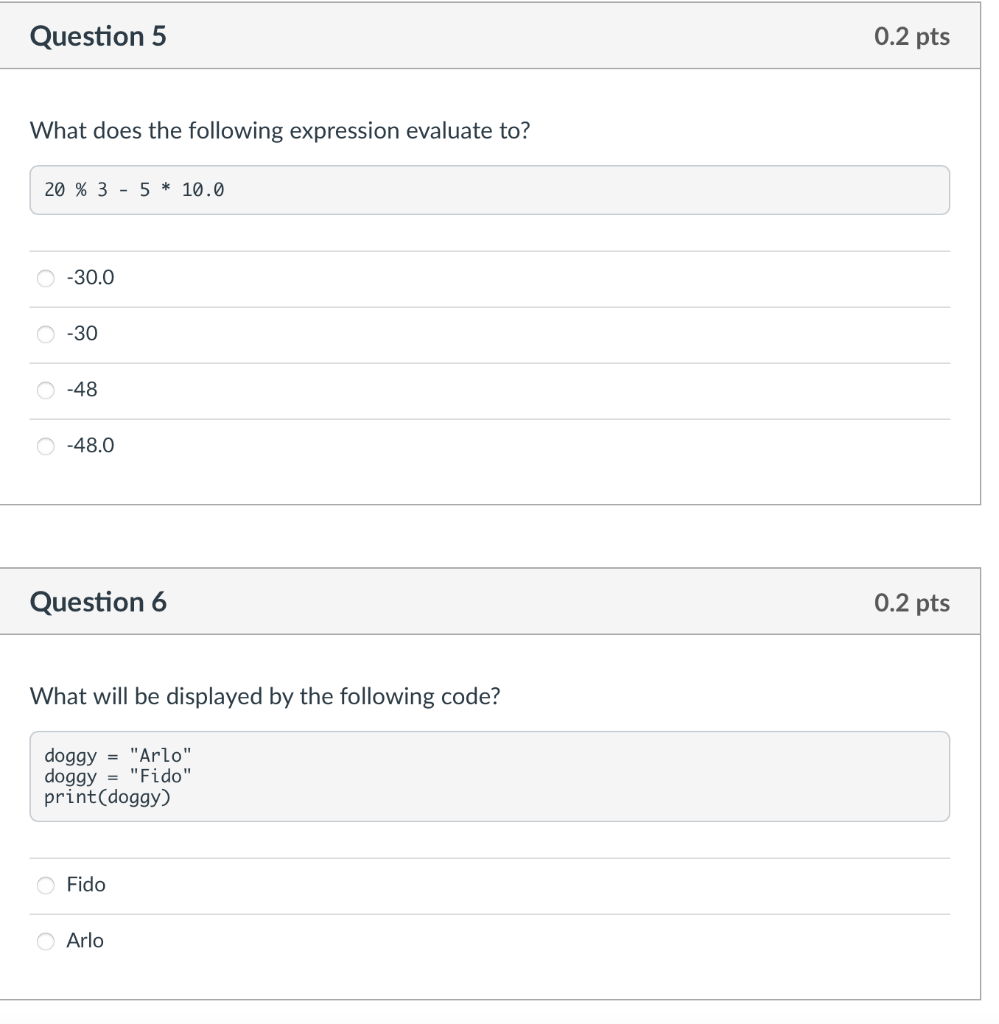Select the -48 answer option
Screen dimensions: 999x1024
(45, 390)
